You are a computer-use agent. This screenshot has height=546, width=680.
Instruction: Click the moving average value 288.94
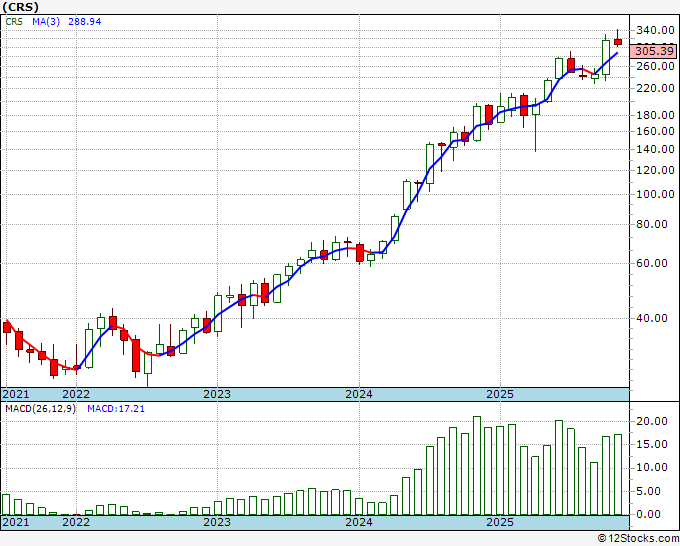(x=89, y=19)
